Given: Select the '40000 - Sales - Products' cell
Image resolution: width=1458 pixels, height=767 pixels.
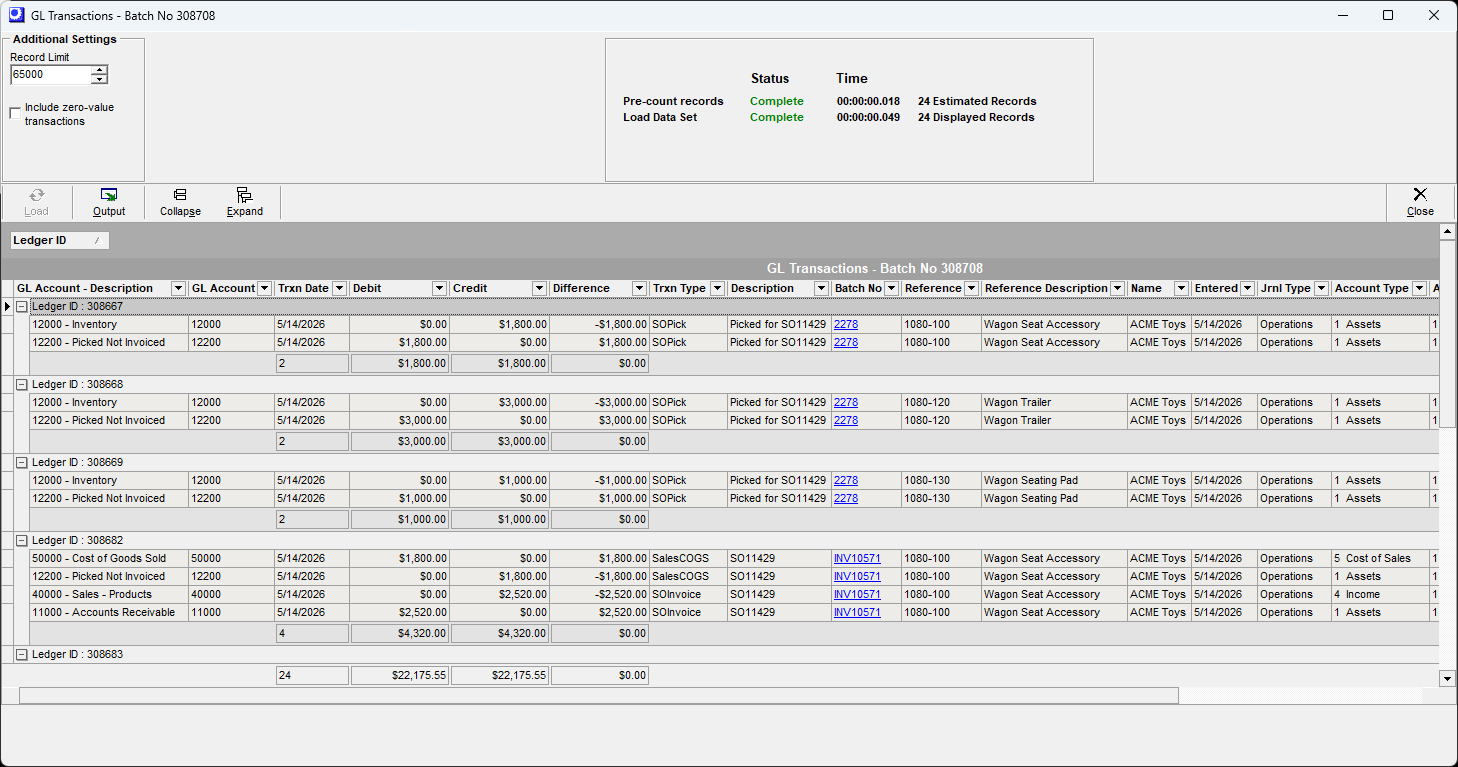Looking at the screenshot, I should pos(109,594).
